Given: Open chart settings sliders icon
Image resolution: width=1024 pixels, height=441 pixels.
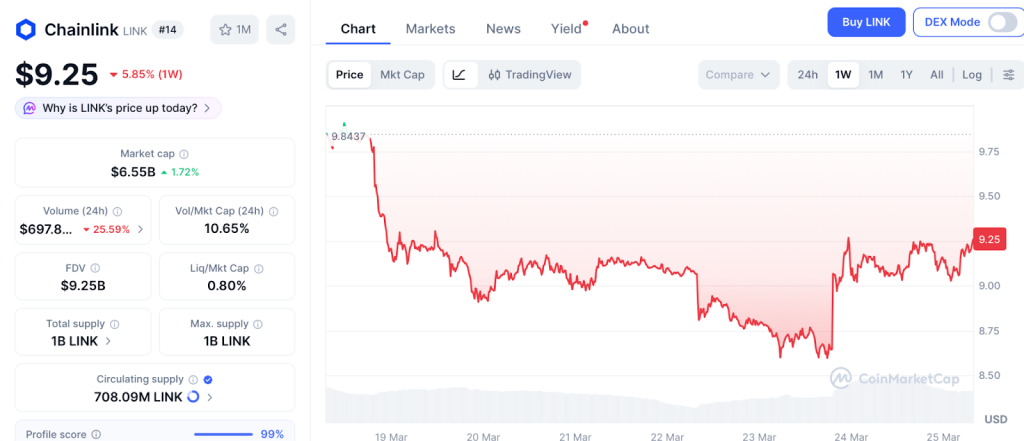Looking at the screenshot, I should [x=1008, y=75].
